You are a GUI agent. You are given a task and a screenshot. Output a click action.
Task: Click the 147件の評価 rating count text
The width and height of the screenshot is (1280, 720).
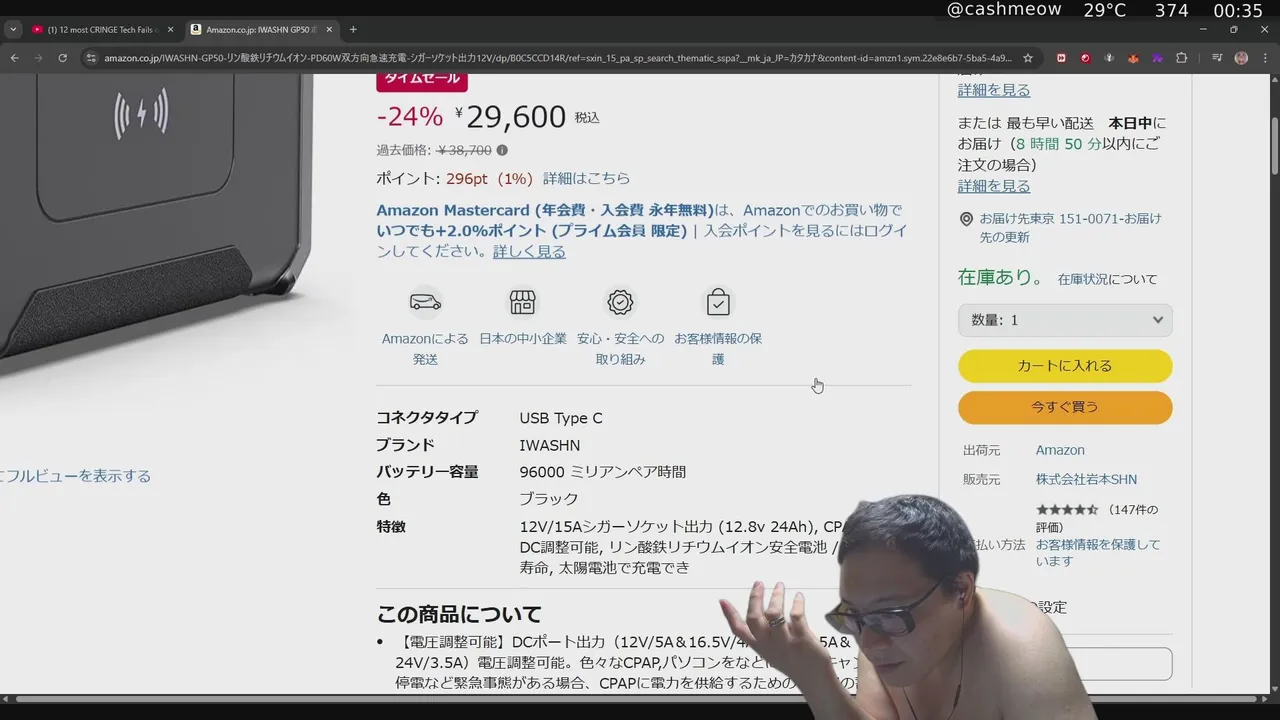[1097, 518]
